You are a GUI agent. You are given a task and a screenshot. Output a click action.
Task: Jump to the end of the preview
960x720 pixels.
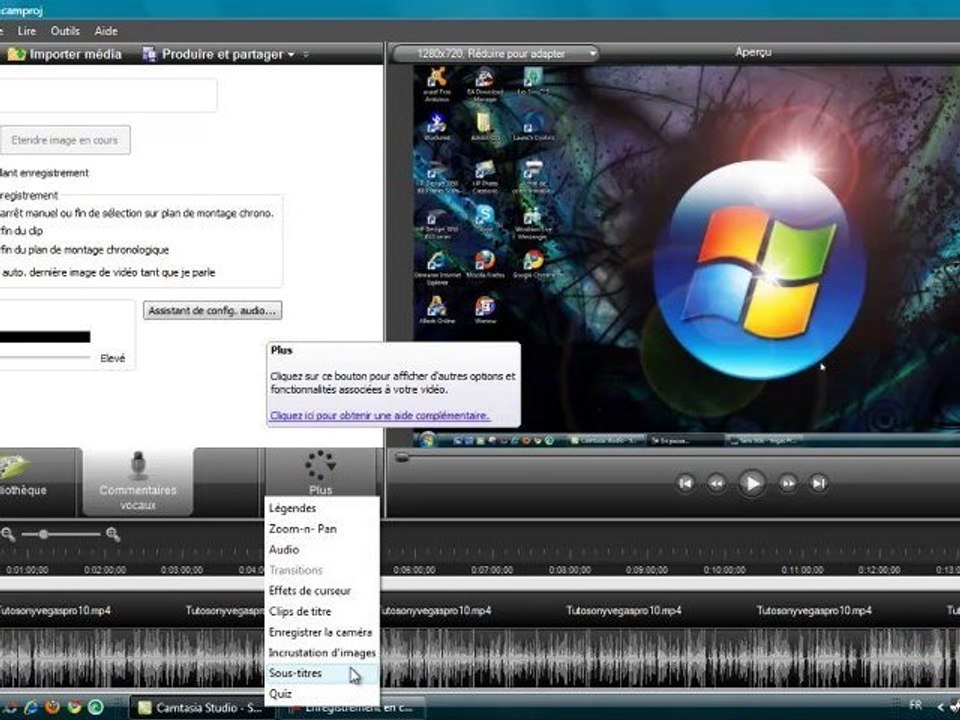click(819, 484)
